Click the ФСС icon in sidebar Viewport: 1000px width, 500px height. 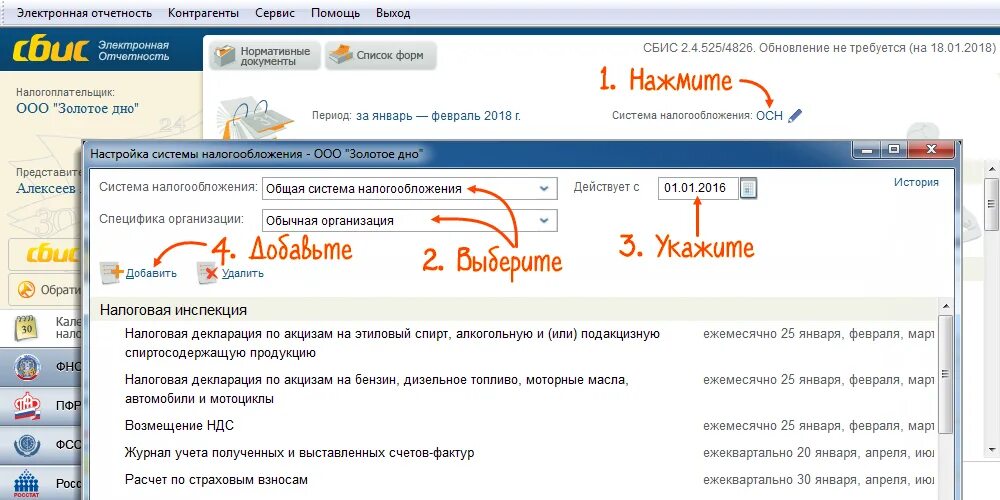coord(27,445)
